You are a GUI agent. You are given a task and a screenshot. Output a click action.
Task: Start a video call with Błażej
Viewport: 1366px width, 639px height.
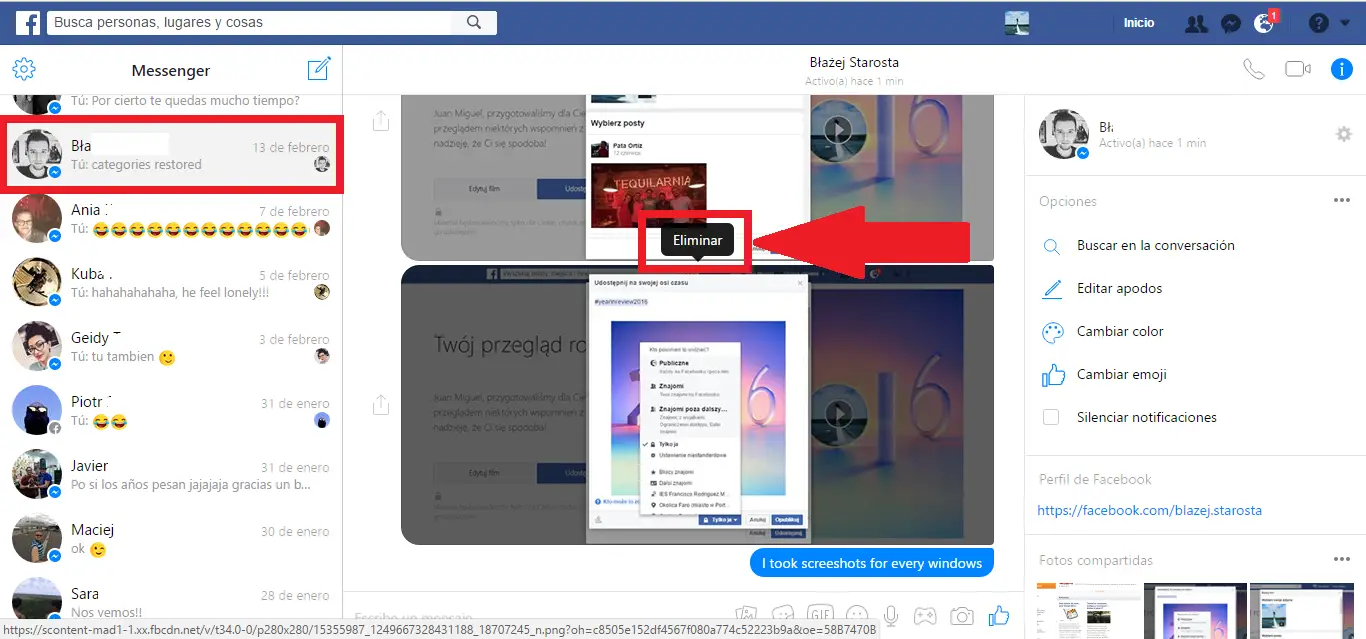coord(1296,68)
